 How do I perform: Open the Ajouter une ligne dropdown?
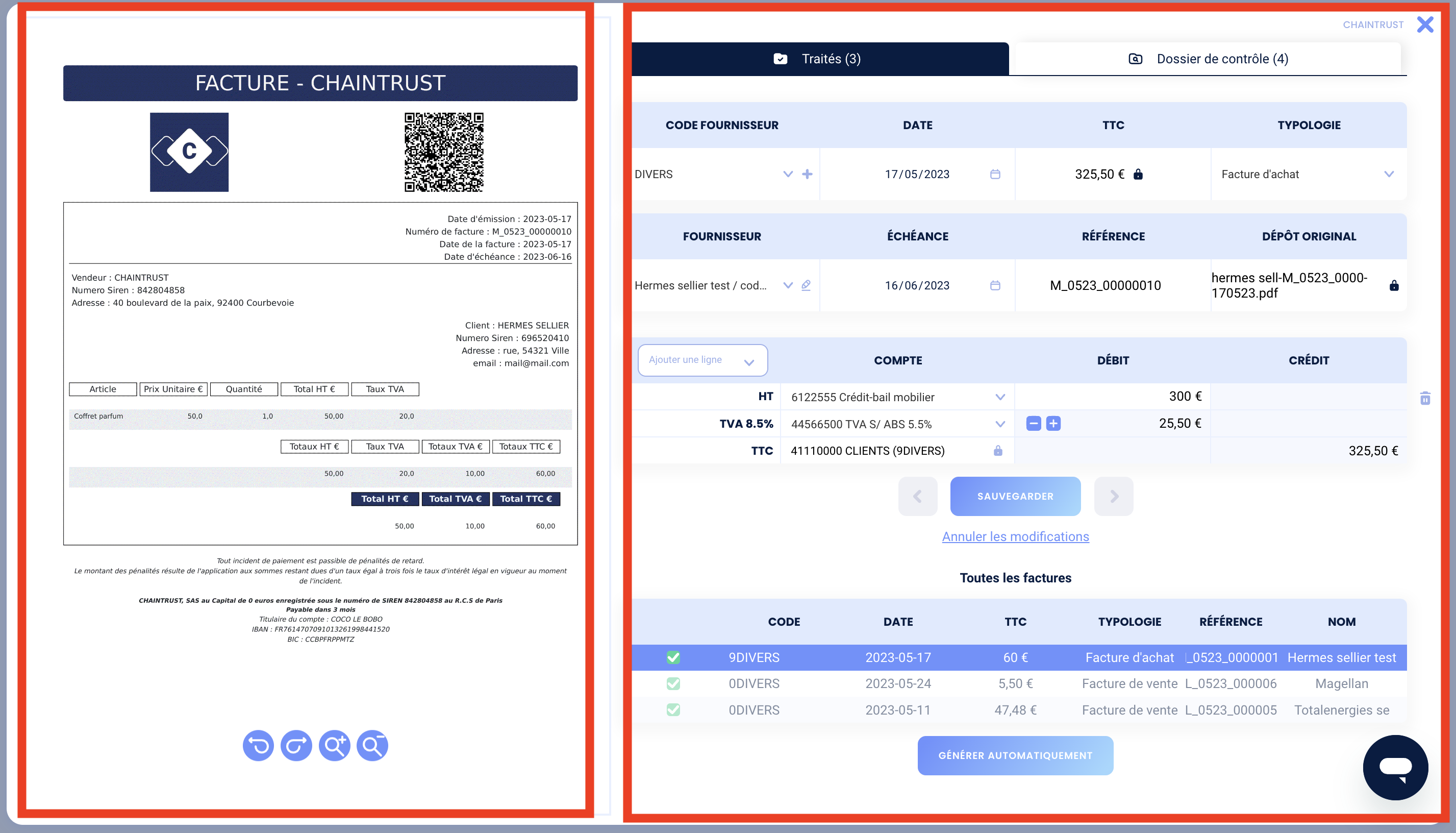702,360
